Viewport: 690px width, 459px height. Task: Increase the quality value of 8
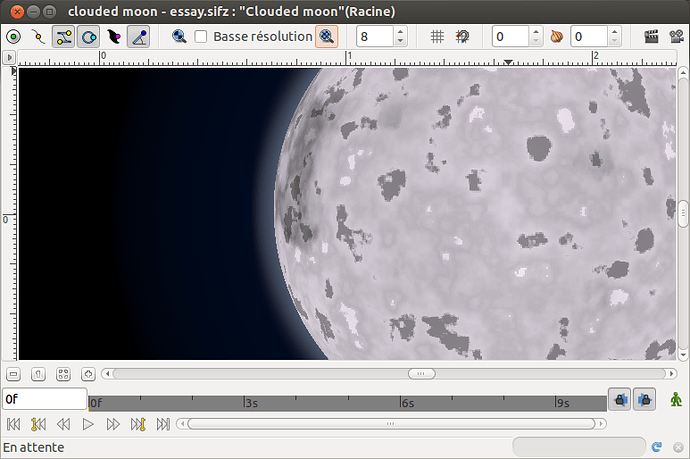coord(400,32)
